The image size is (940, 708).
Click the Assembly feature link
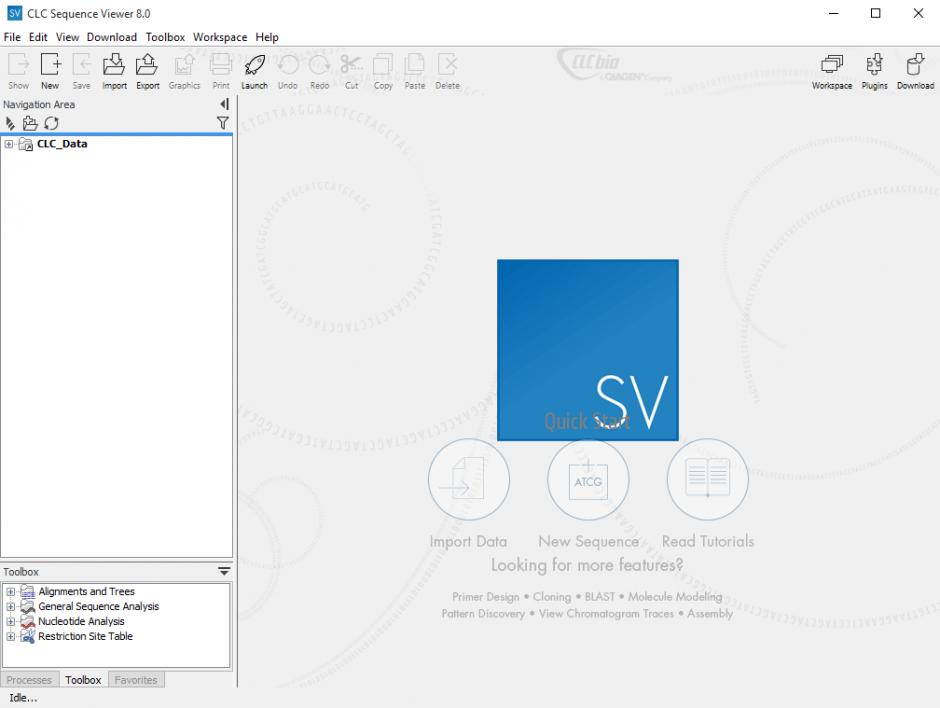click(710, 614)
